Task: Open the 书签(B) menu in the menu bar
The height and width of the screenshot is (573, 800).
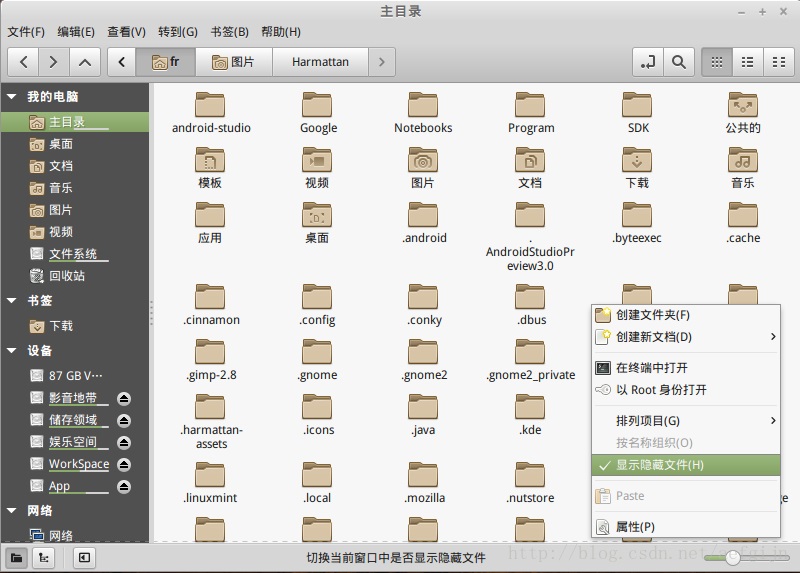Action: tap(229, 32)
